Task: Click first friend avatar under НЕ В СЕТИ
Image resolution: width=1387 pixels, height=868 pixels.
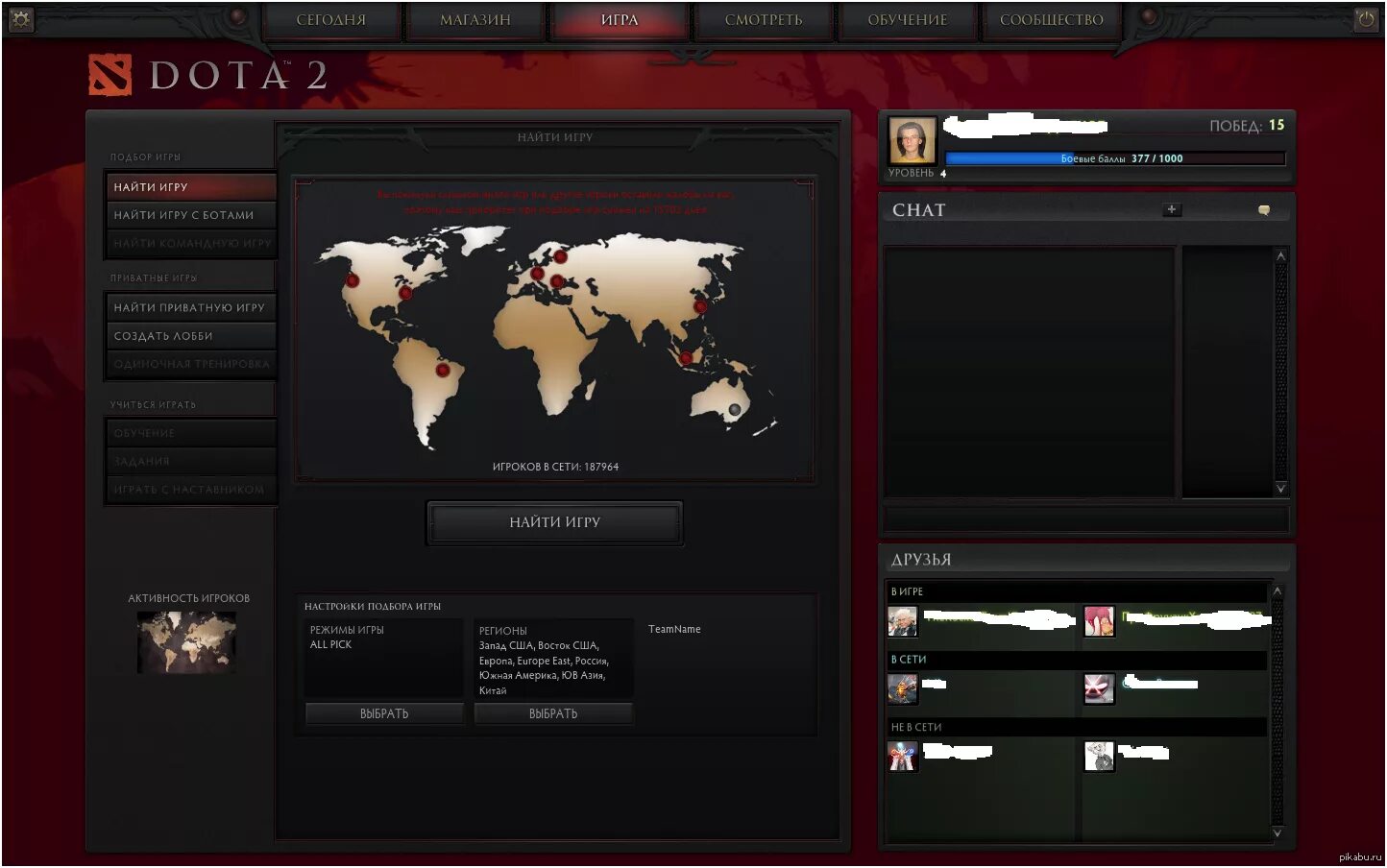Action: (903, 757)
